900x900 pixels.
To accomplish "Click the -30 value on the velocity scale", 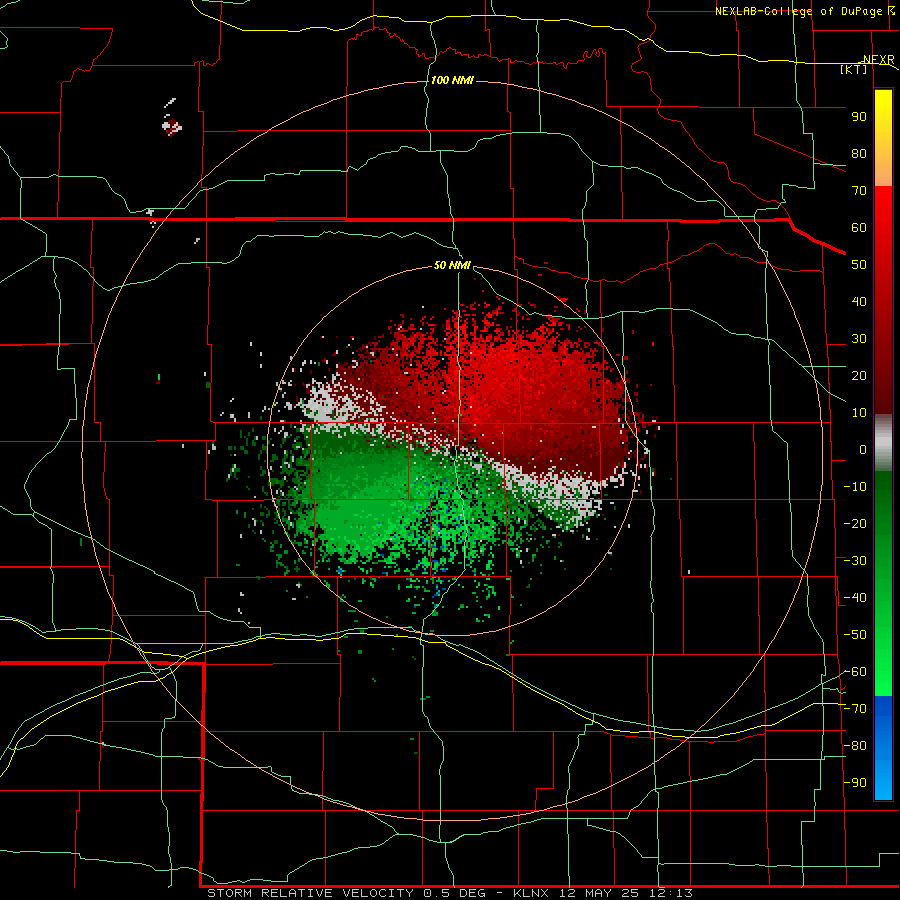I will pos(855,561).
